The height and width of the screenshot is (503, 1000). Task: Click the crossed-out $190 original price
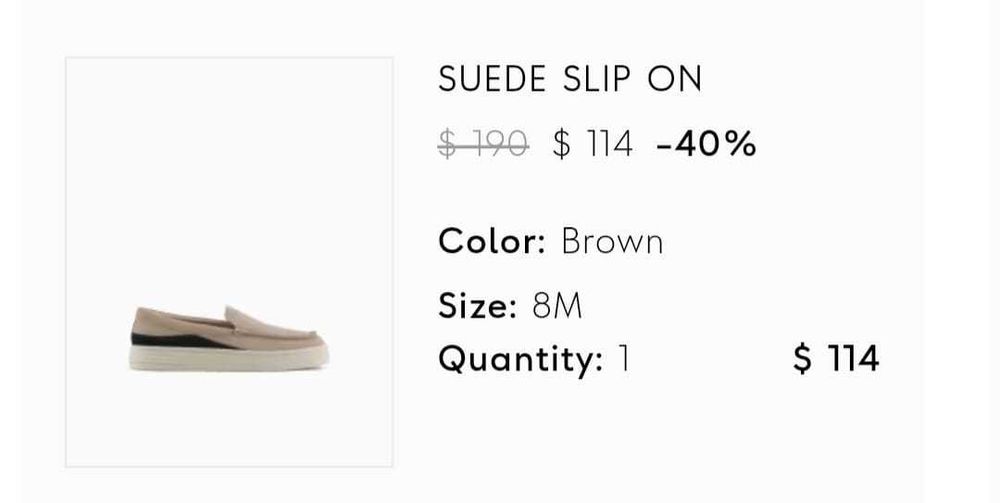tap(484, 145)
